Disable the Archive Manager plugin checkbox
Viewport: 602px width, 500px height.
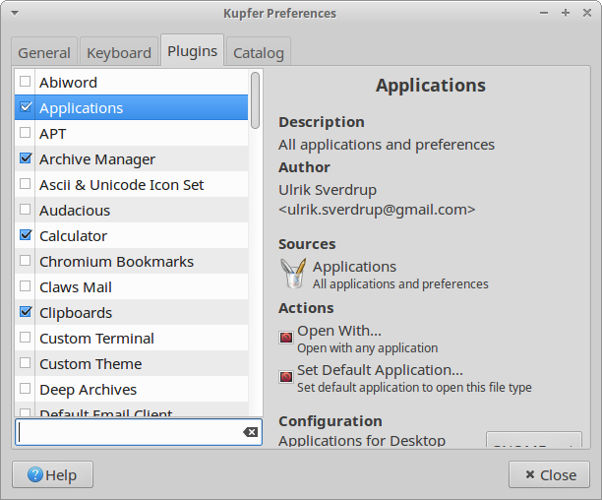[x=25, y=158]
